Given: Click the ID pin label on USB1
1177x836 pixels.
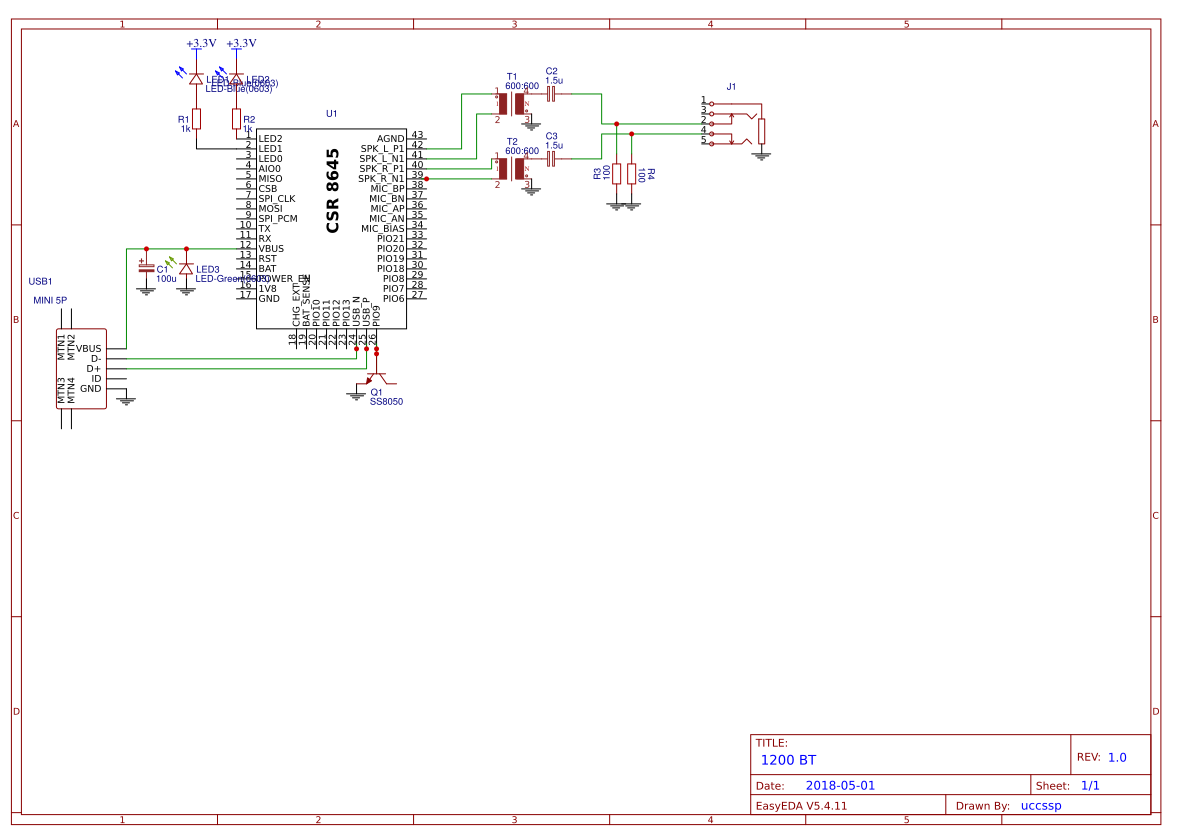Looking at the screenshot, I should point(96,379).
